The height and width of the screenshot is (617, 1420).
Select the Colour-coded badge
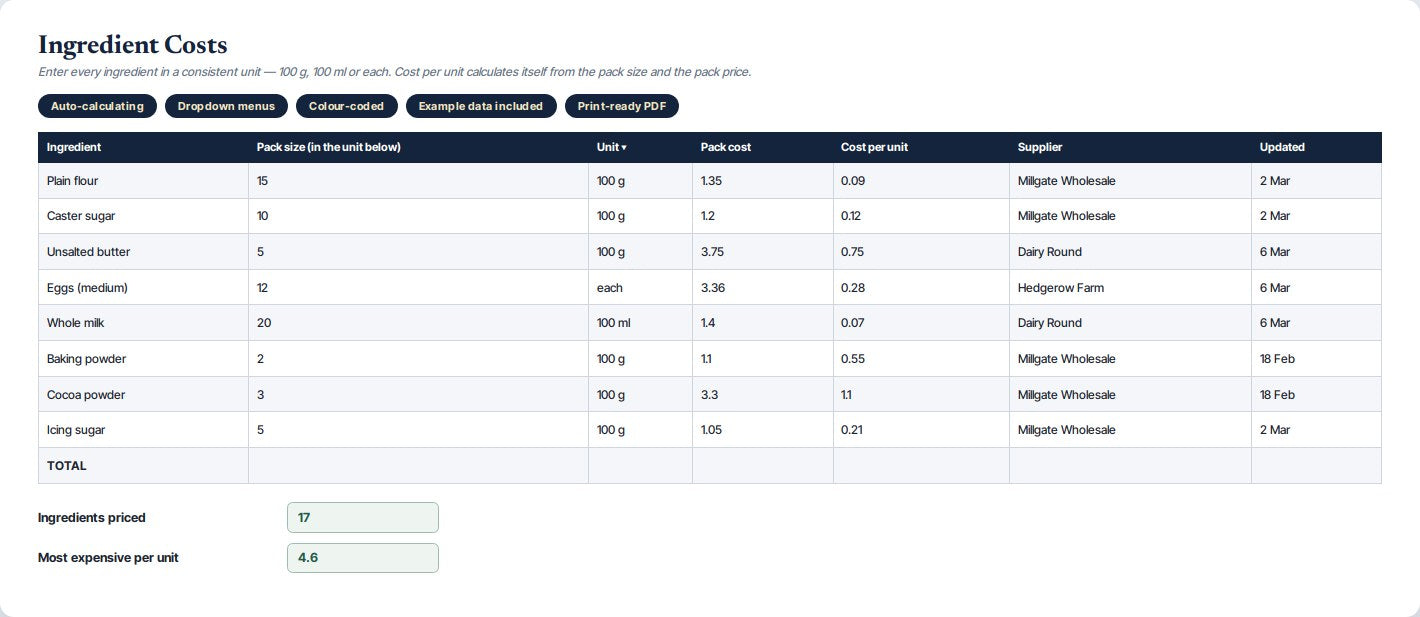(346, 106)
